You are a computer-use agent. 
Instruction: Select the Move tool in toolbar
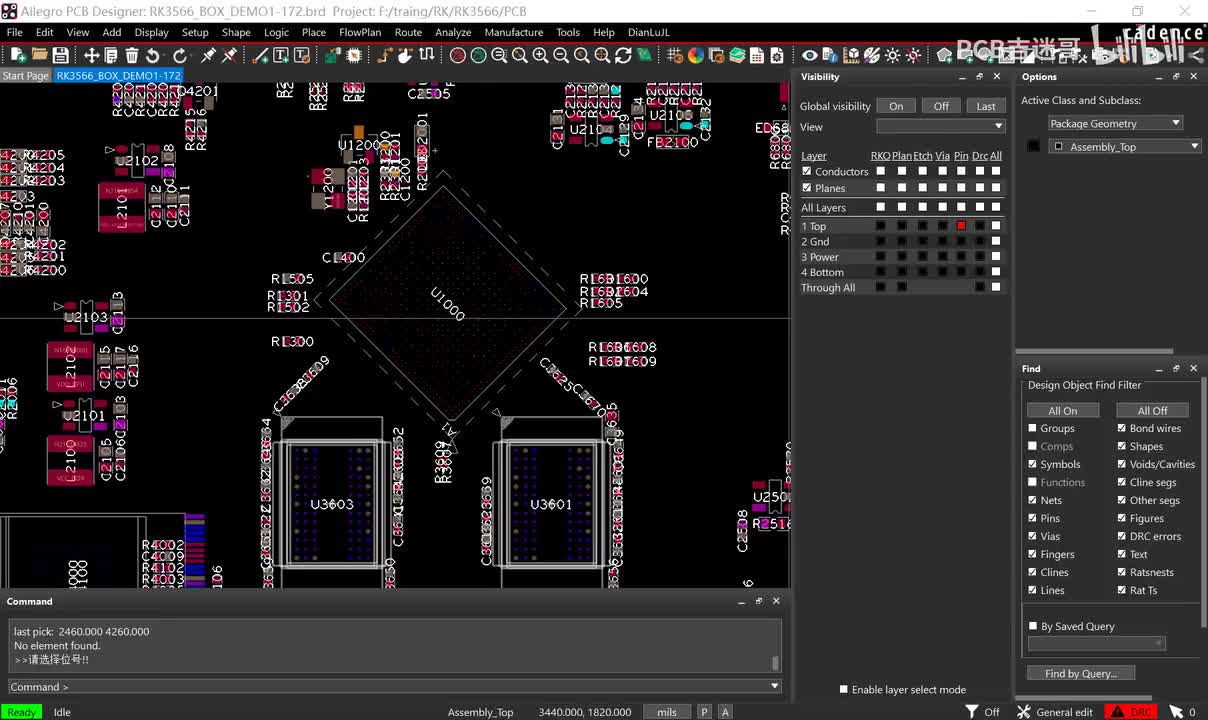[91, 55]
